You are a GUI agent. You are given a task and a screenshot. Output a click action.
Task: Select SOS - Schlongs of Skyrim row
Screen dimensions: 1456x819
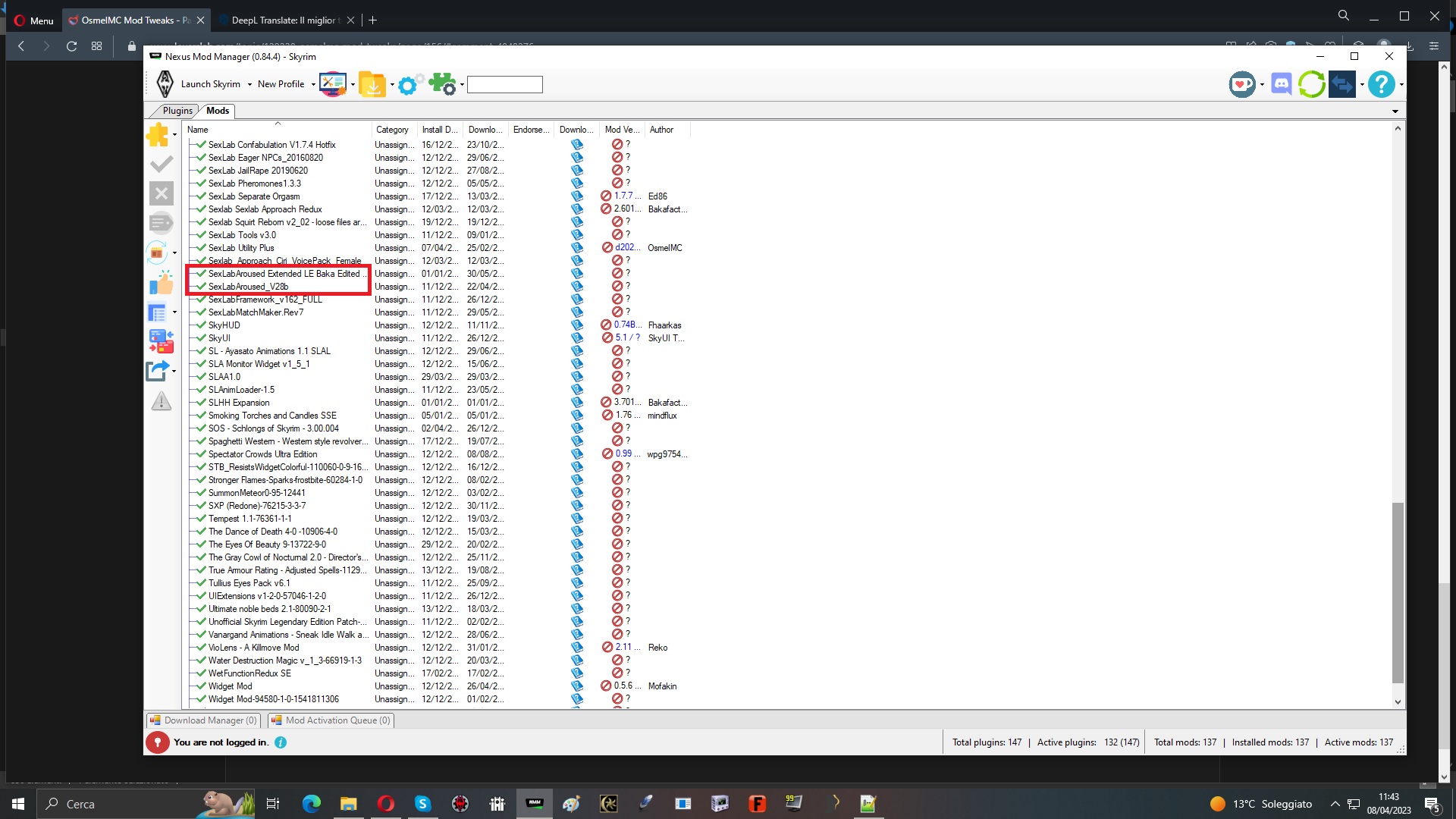point(437,428)
